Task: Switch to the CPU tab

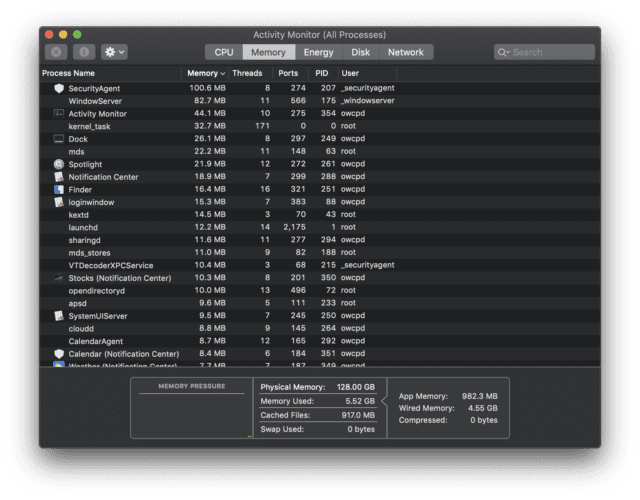Action: [224, 52]
